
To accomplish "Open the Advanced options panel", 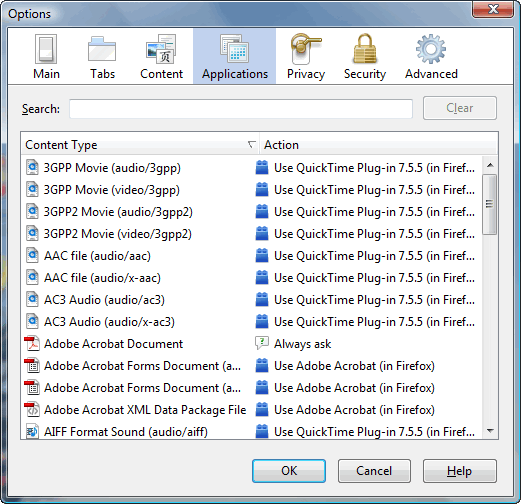I will point(431,57).
